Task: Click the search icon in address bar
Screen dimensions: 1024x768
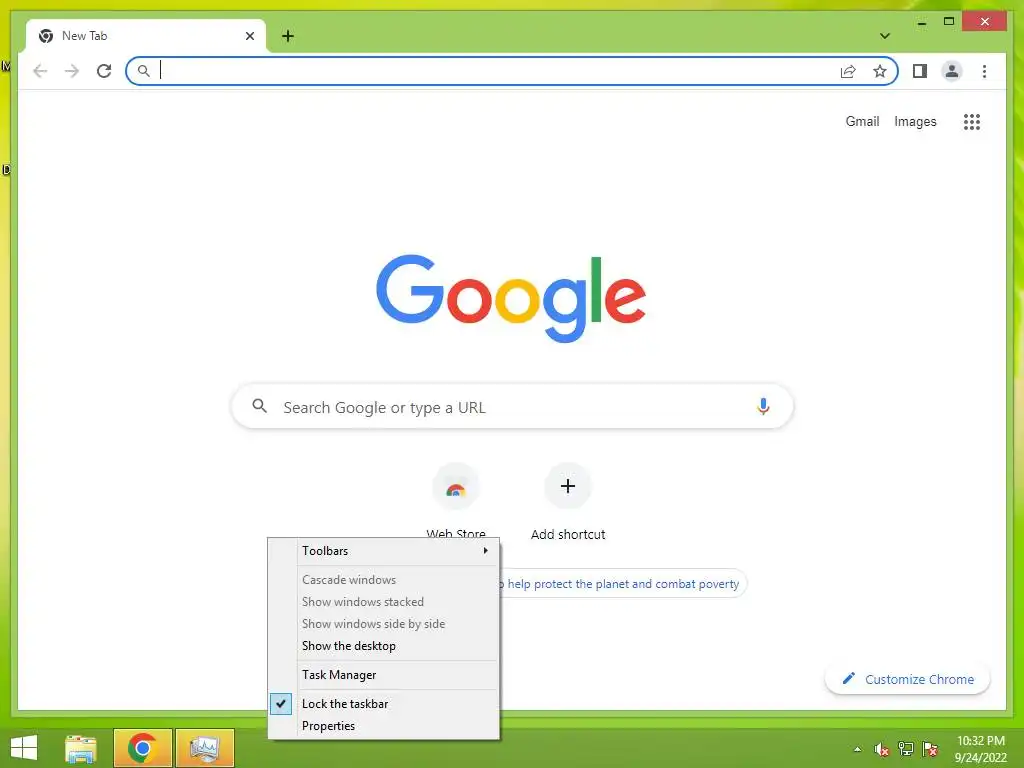Action: [144, 71]
